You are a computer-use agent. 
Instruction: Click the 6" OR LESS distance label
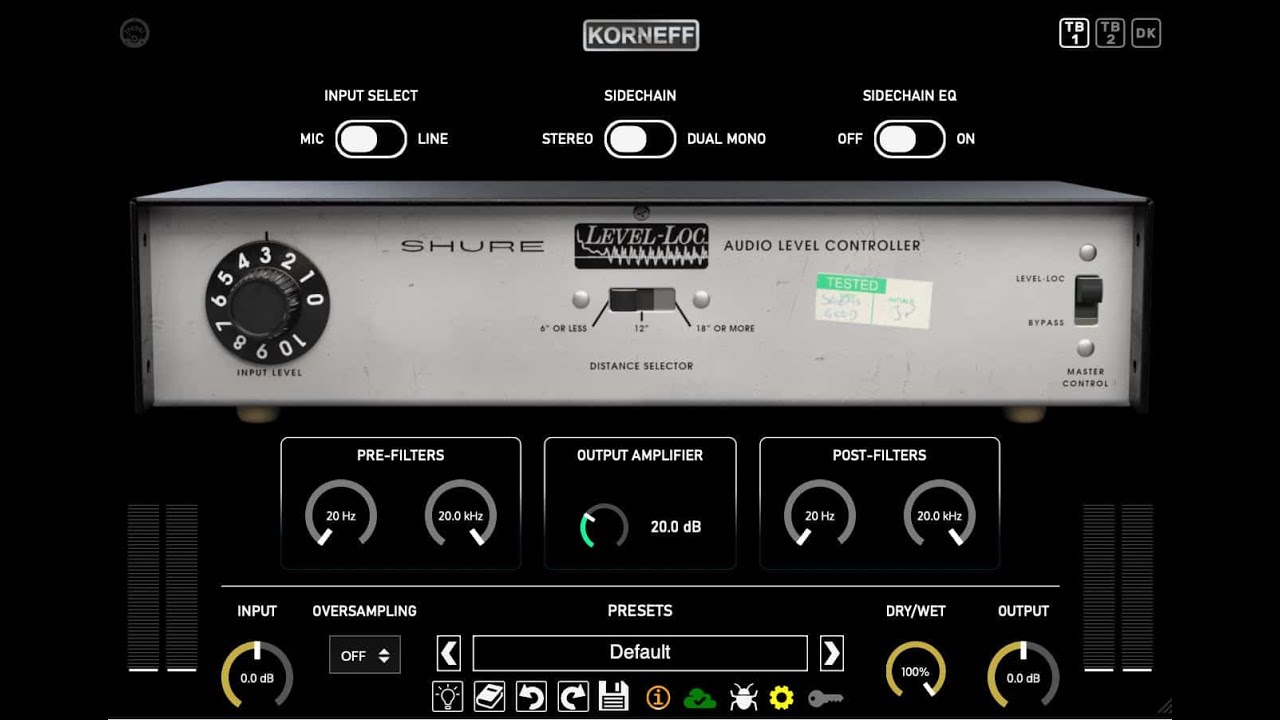click(564, 329)
